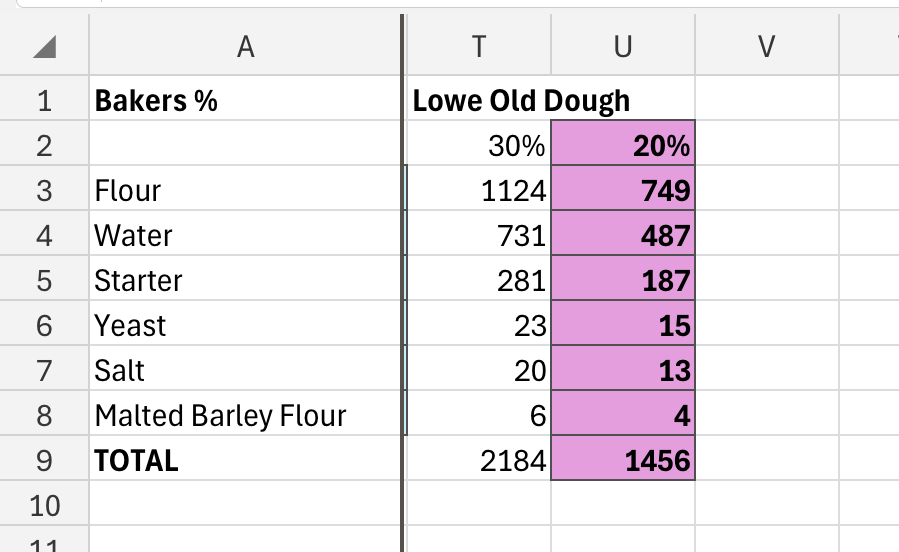Select the pink total cell 1456
Image resolution: width=899 pixels, height=552 pixels.
tap(622, 460)
